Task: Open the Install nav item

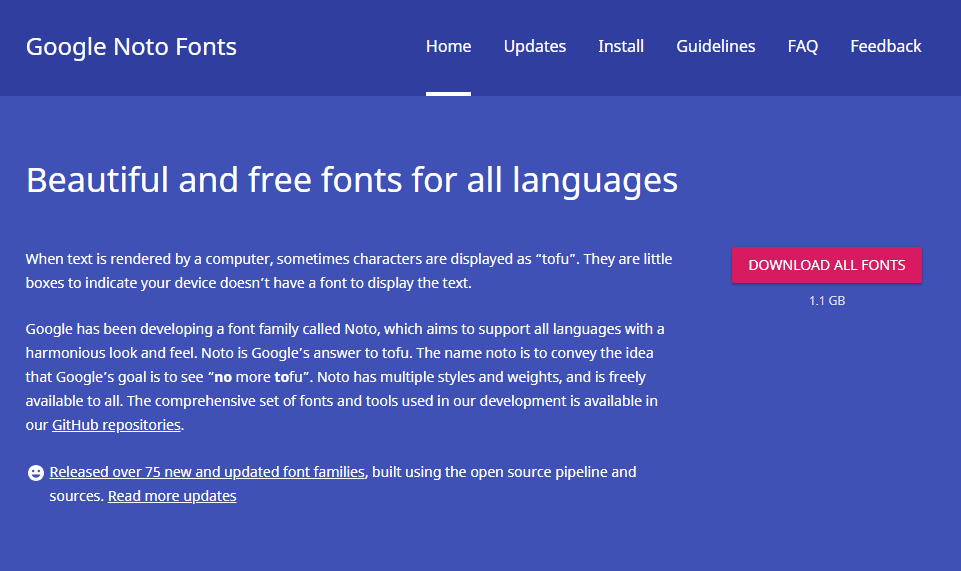Action: (621, 47)
